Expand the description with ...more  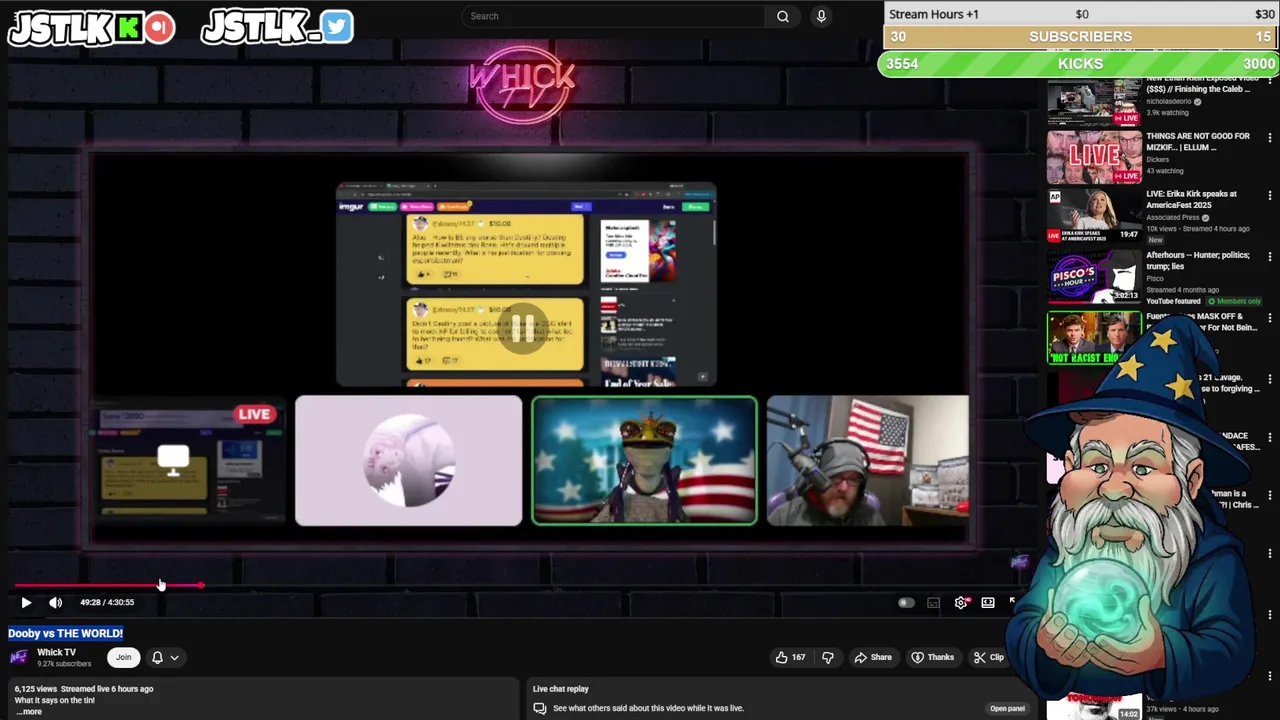pos(29,711)
